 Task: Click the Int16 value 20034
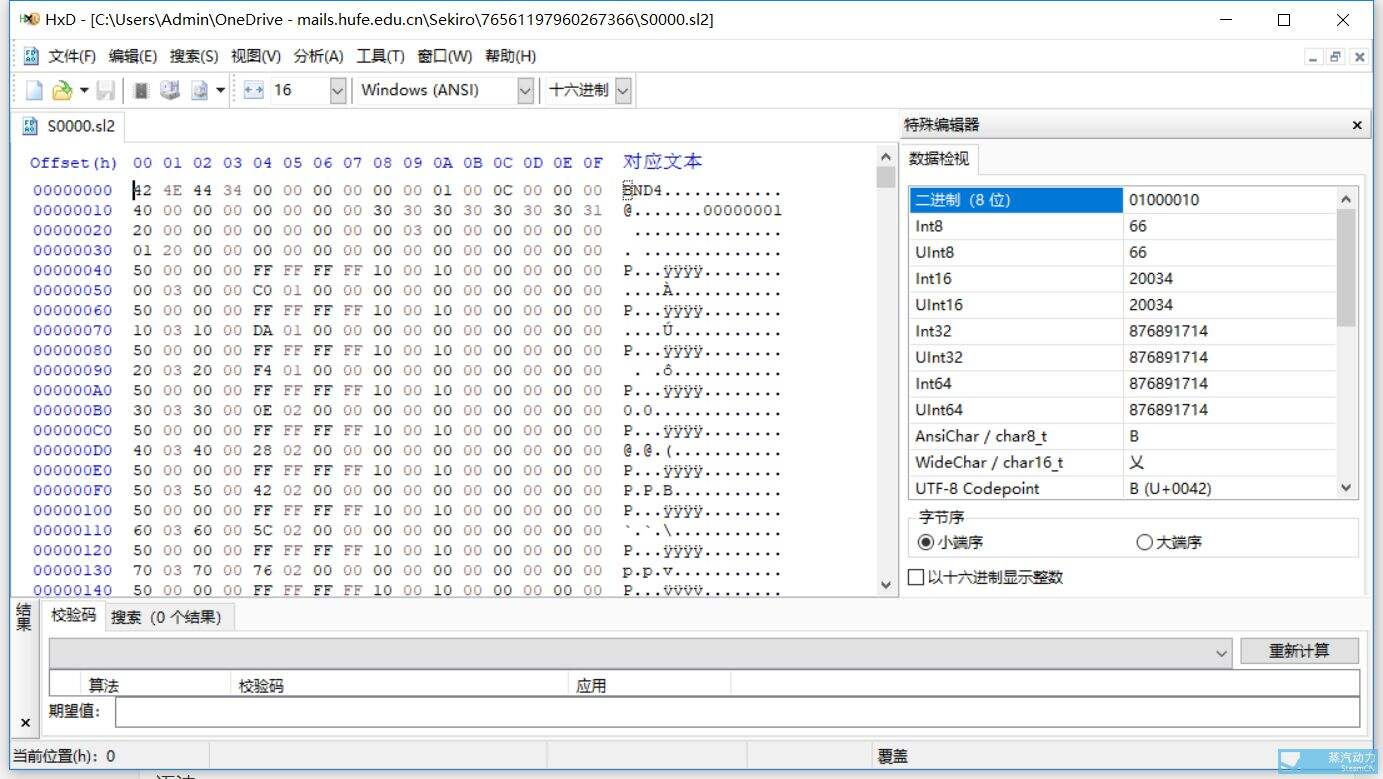tap(1151, 278)
